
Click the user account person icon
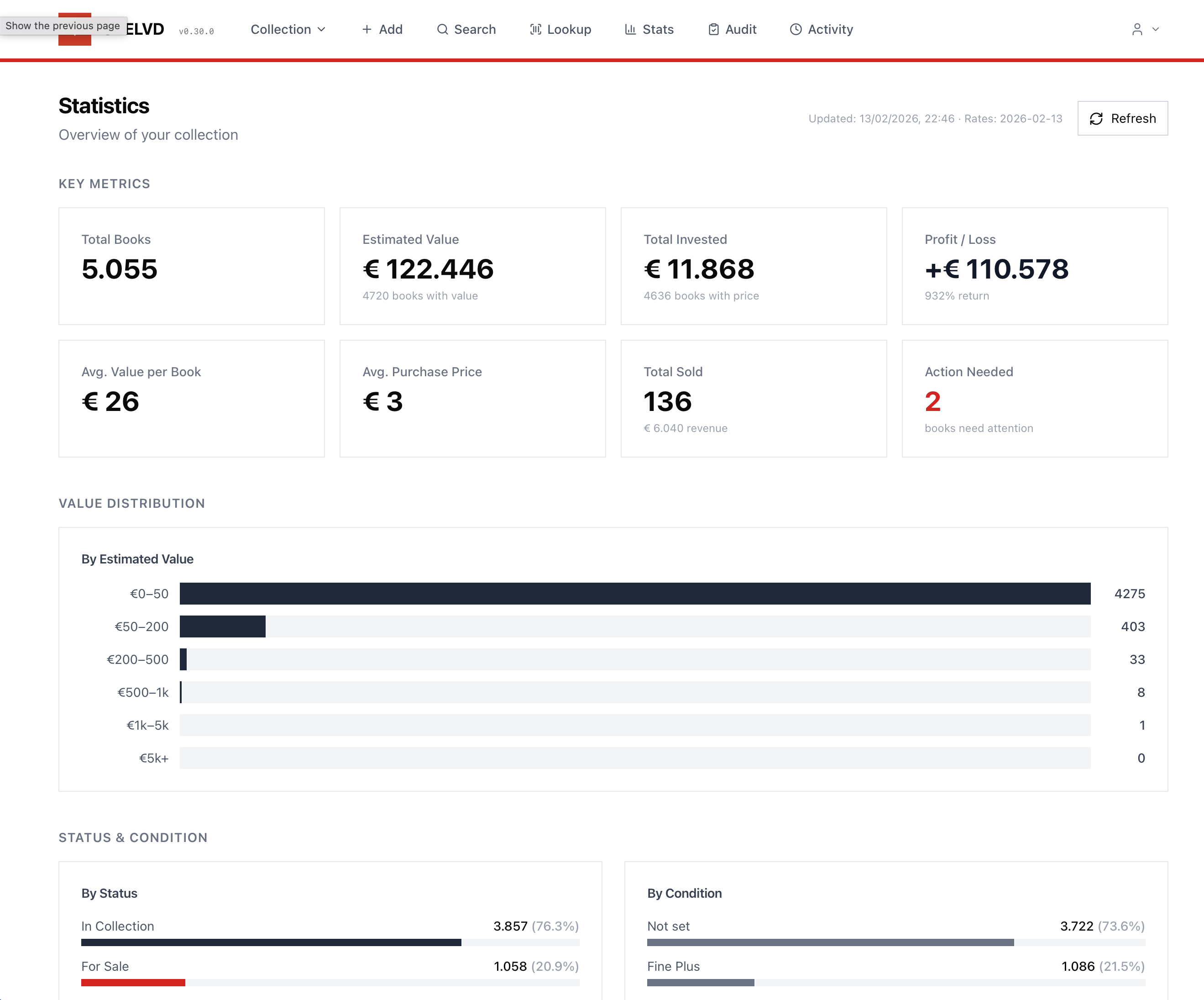1137,29
